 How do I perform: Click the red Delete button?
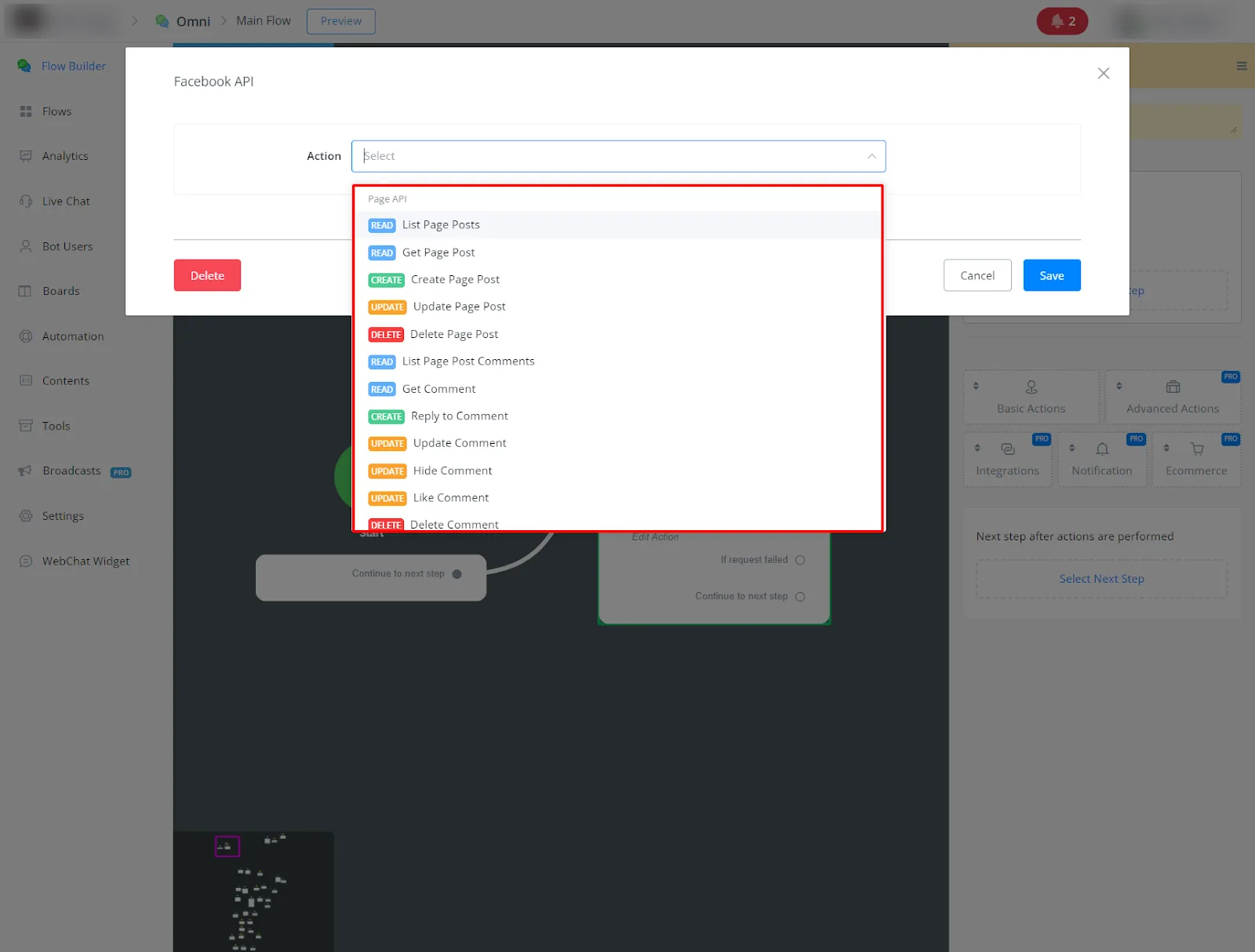click(207, 275)
